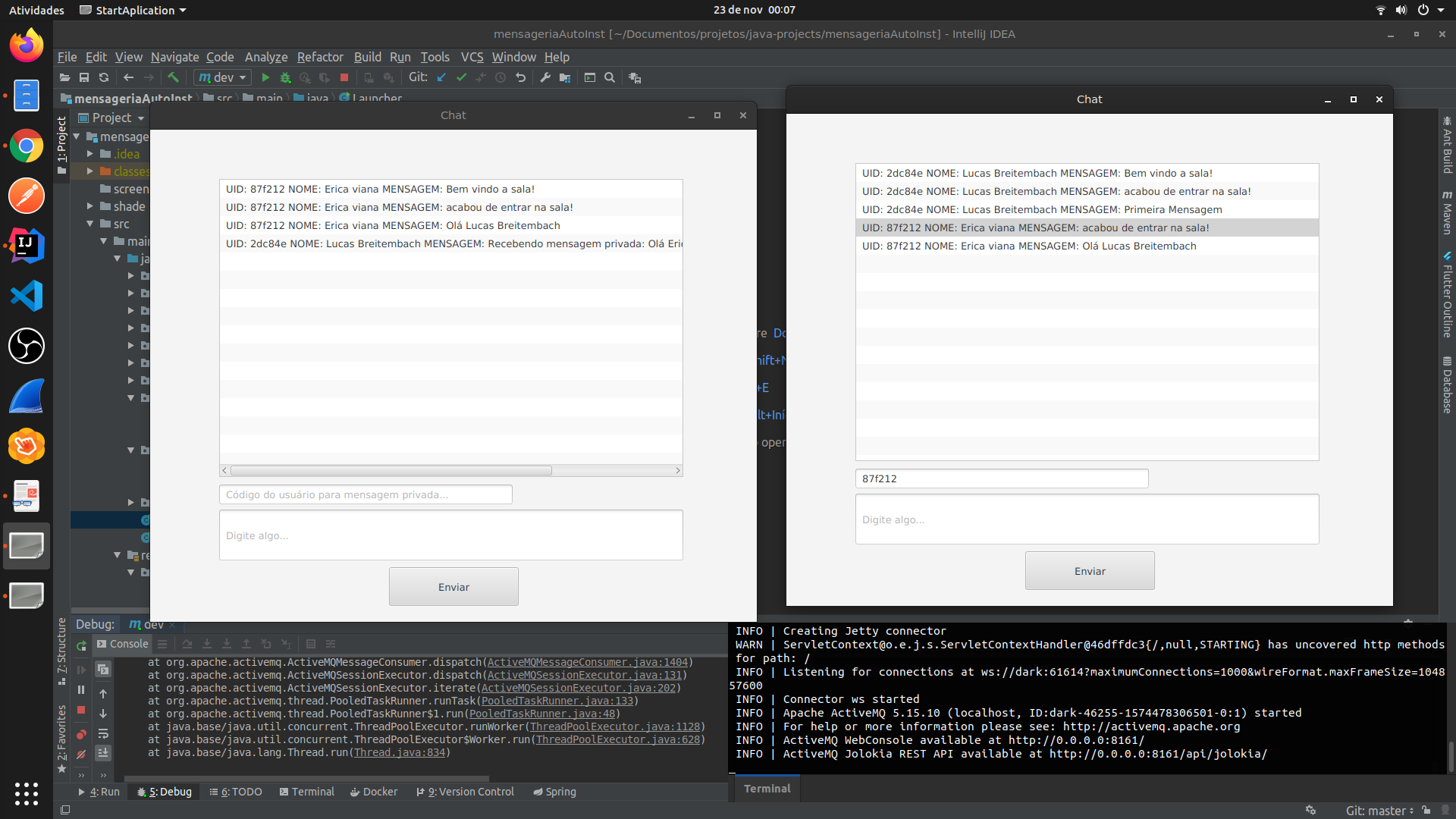Click the Git update project arrow
1456x819 pixels.
[x=441, y=77]
